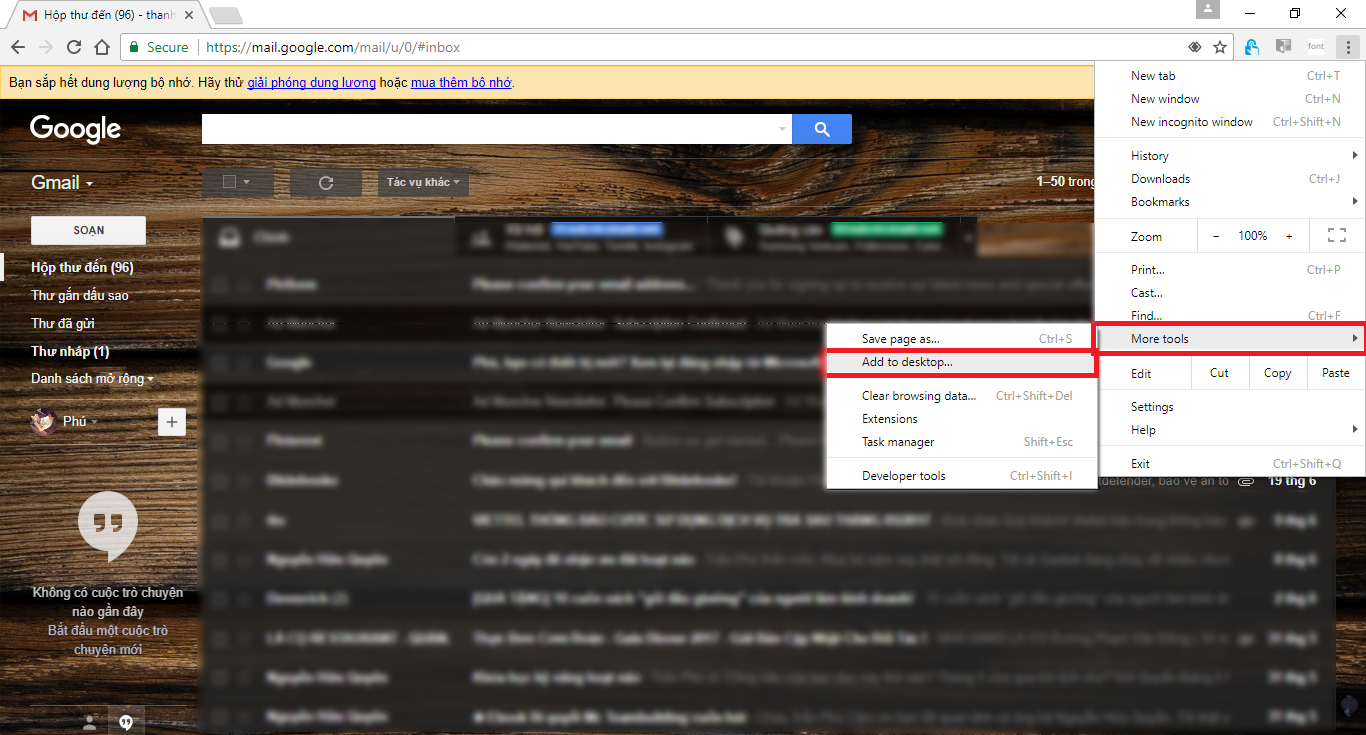1366x735 pixels.
Task: Click the Chrome profile avatar button in the title bar
Action: 1208,10
